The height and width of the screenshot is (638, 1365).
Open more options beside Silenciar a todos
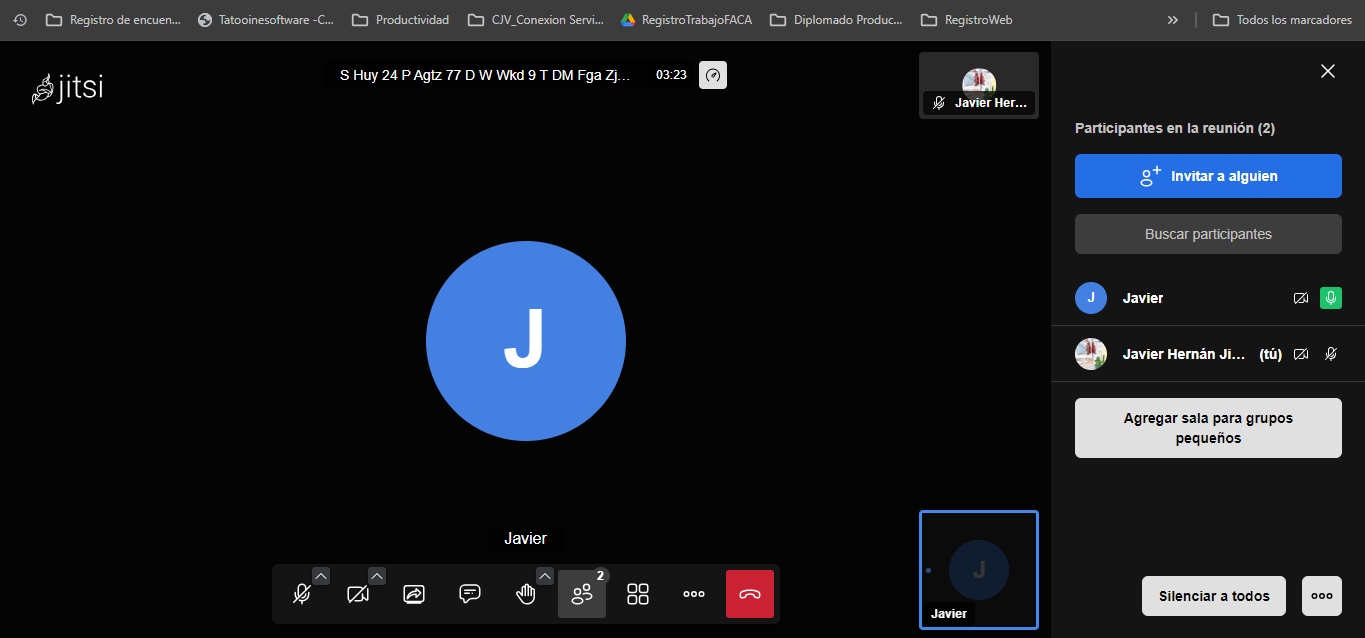[1322, 596]
